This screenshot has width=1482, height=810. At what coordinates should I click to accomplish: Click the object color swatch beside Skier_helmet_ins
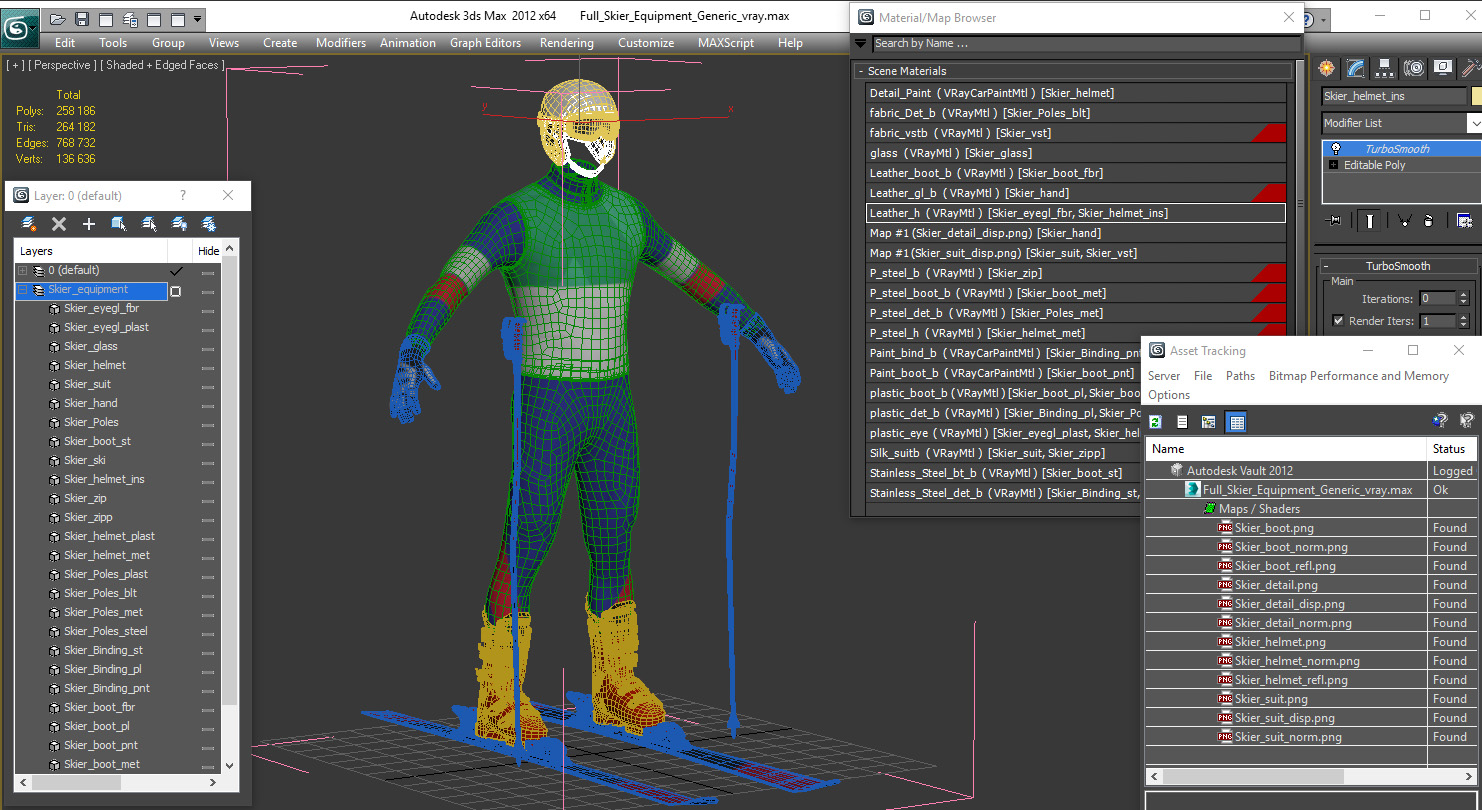coord(1476,96)
